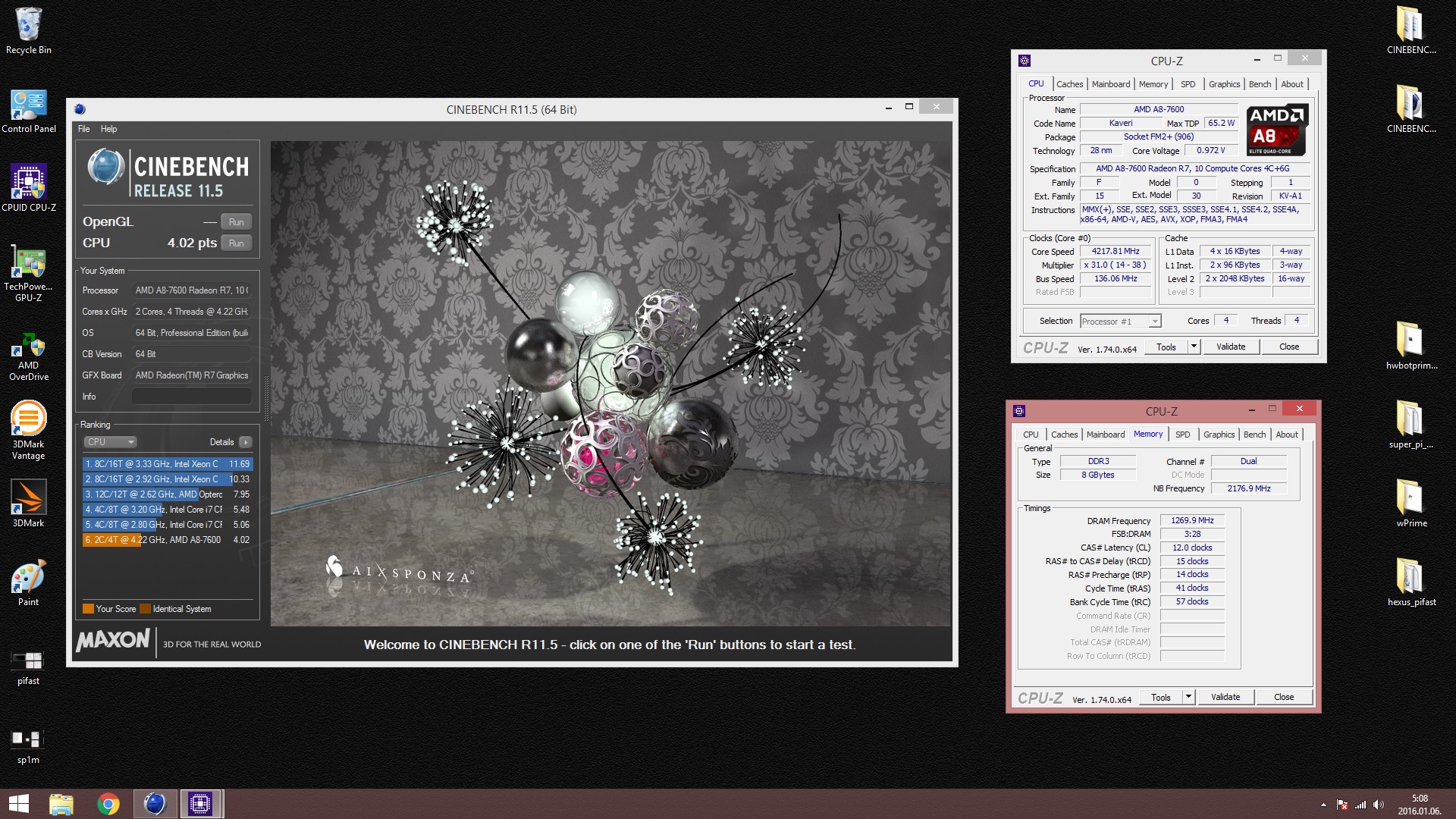Open network status icon in system tray
This screenshot has height=819, width=1456.
pyautogui.click(x=1360, y=805)
